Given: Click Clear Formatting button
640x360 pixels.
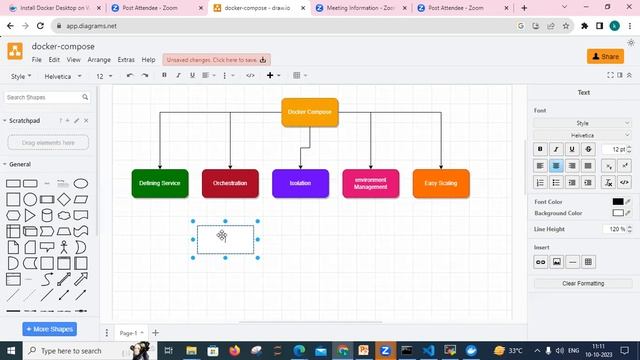Looking at the screenshot, I should pos(583,283).
